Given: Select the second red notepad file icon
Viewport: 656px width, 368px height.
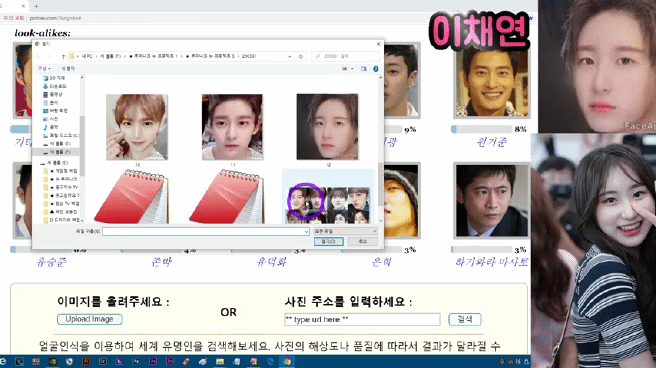Looking at the screenshot, I should pyautogui.click(x=226, y=197).
